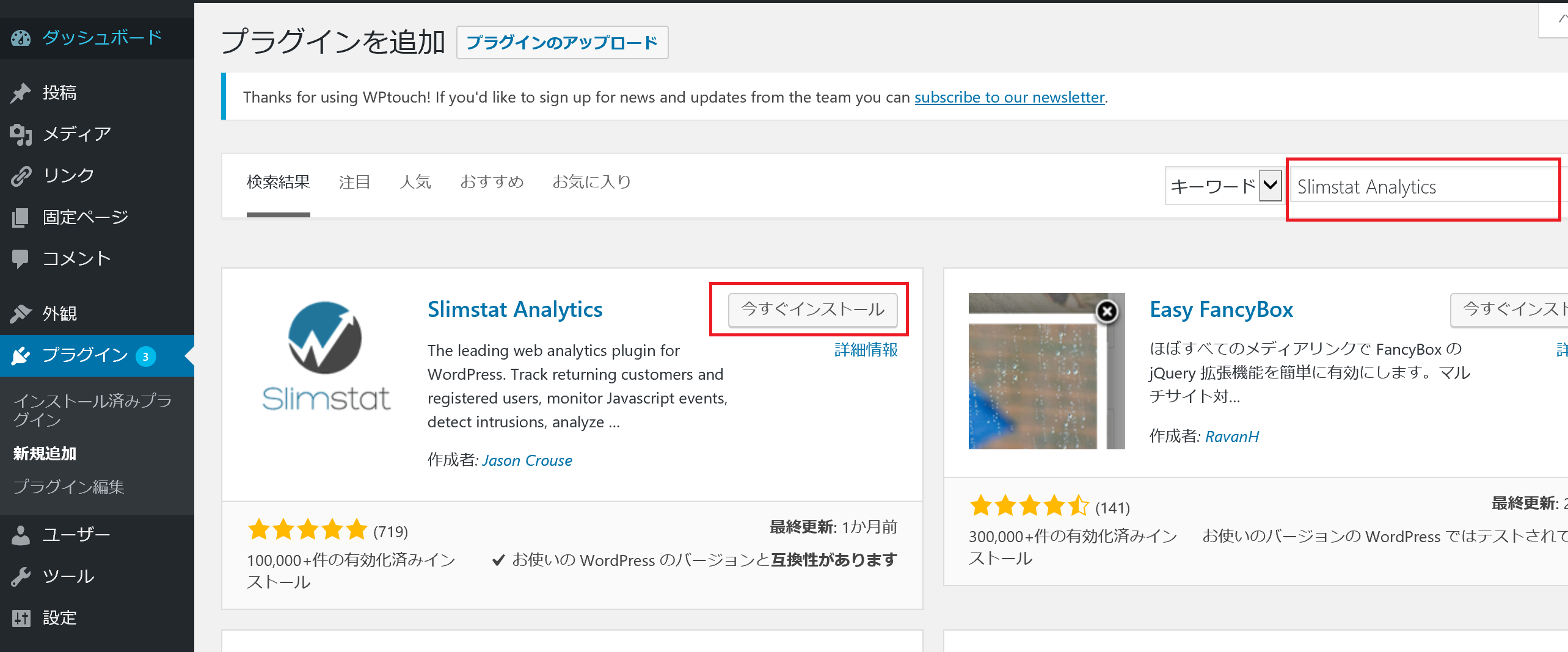The height and width of the screenshot is (652, 1568).
Task: Switch to the お気に入り tab
Action: [591, 182]
